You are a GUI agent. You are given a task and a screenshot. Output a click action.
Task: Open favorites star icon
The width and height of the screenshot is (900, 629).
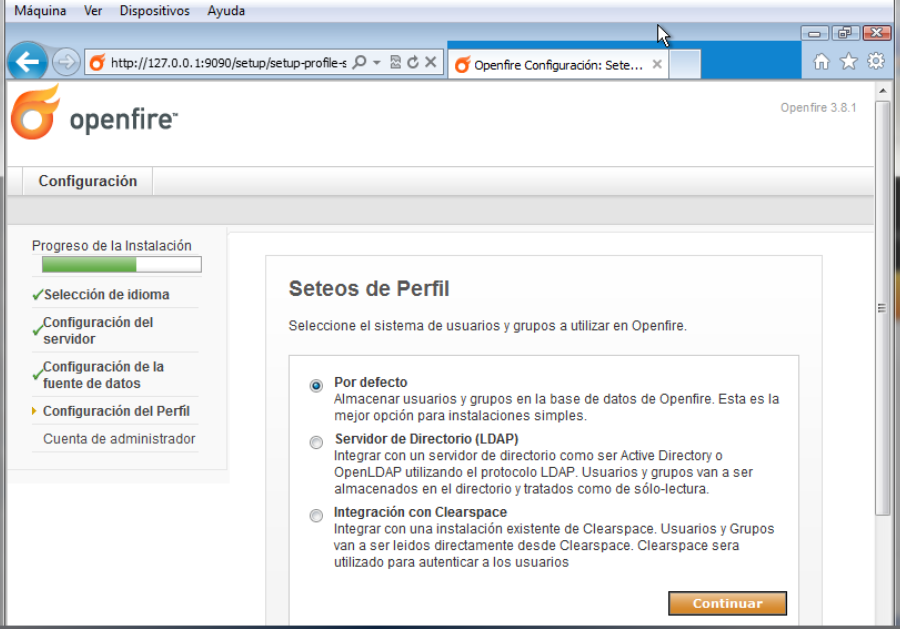(848, 62)
